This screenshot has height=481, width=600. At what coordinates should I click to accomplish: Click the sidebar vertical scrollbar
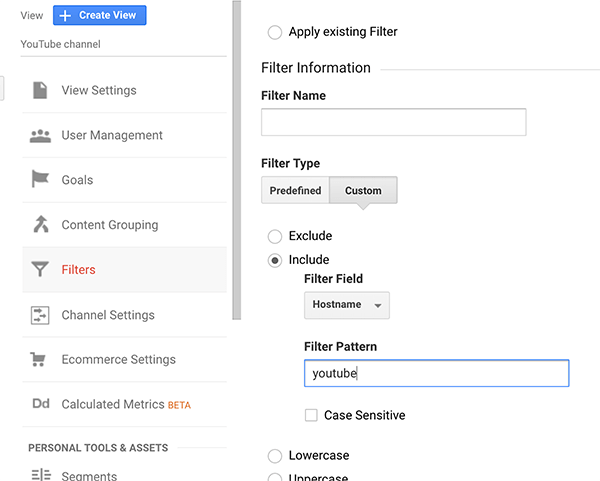click(x=236, y=160)
